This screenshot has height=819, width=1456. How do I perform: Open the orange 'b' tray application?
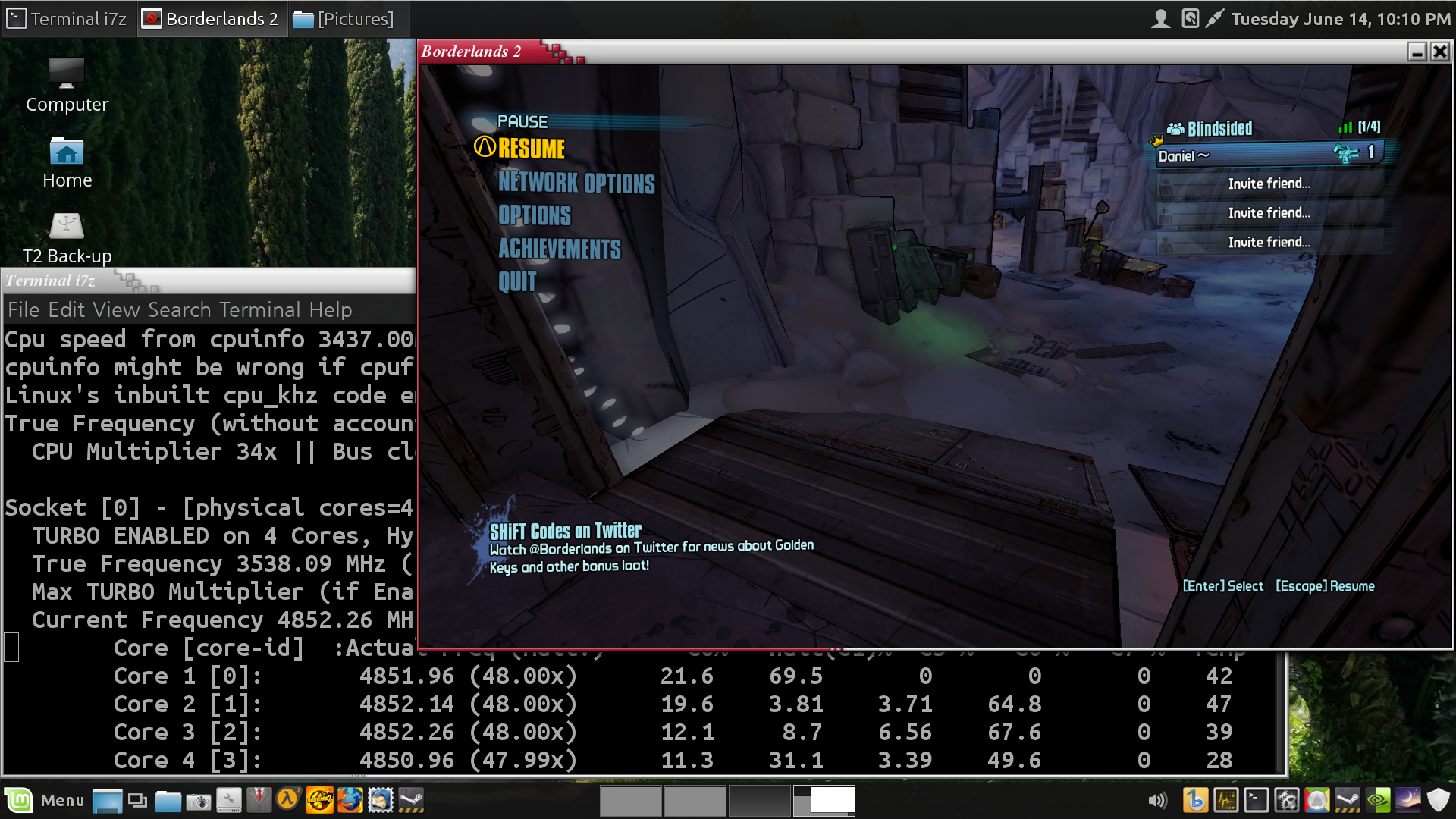click(x=1196, y=801)
